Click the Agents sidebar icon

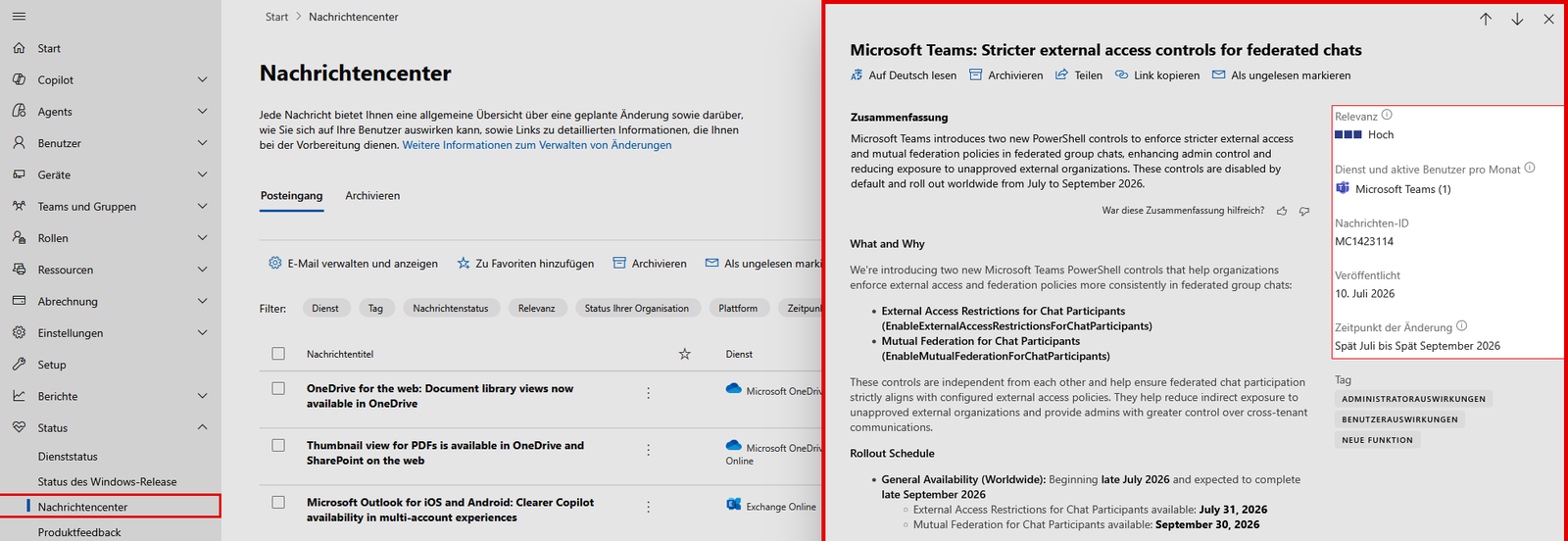click(19, 111)
